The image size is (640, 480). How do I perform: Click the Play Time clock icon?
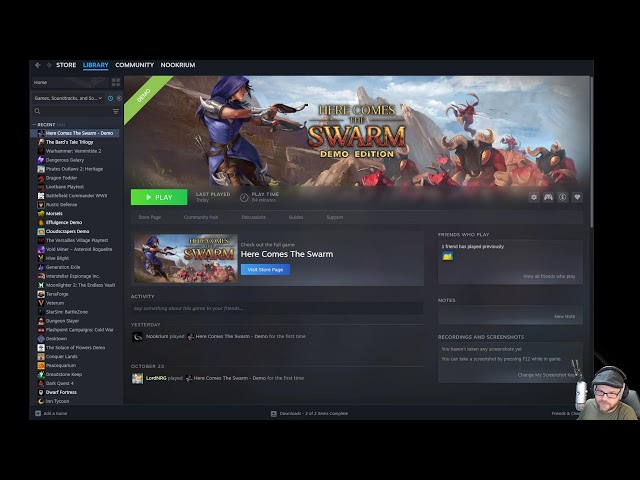pos(244,197)
